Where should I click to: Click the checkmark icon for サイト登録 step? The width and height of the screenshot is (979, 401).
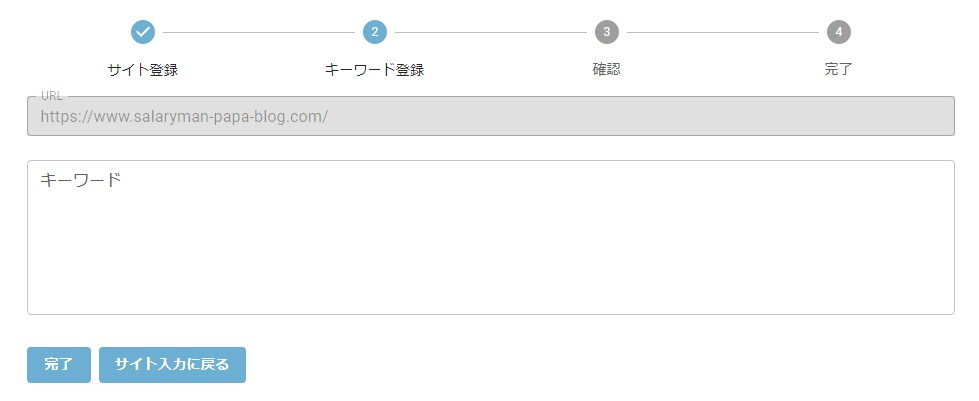pos(143,32)
